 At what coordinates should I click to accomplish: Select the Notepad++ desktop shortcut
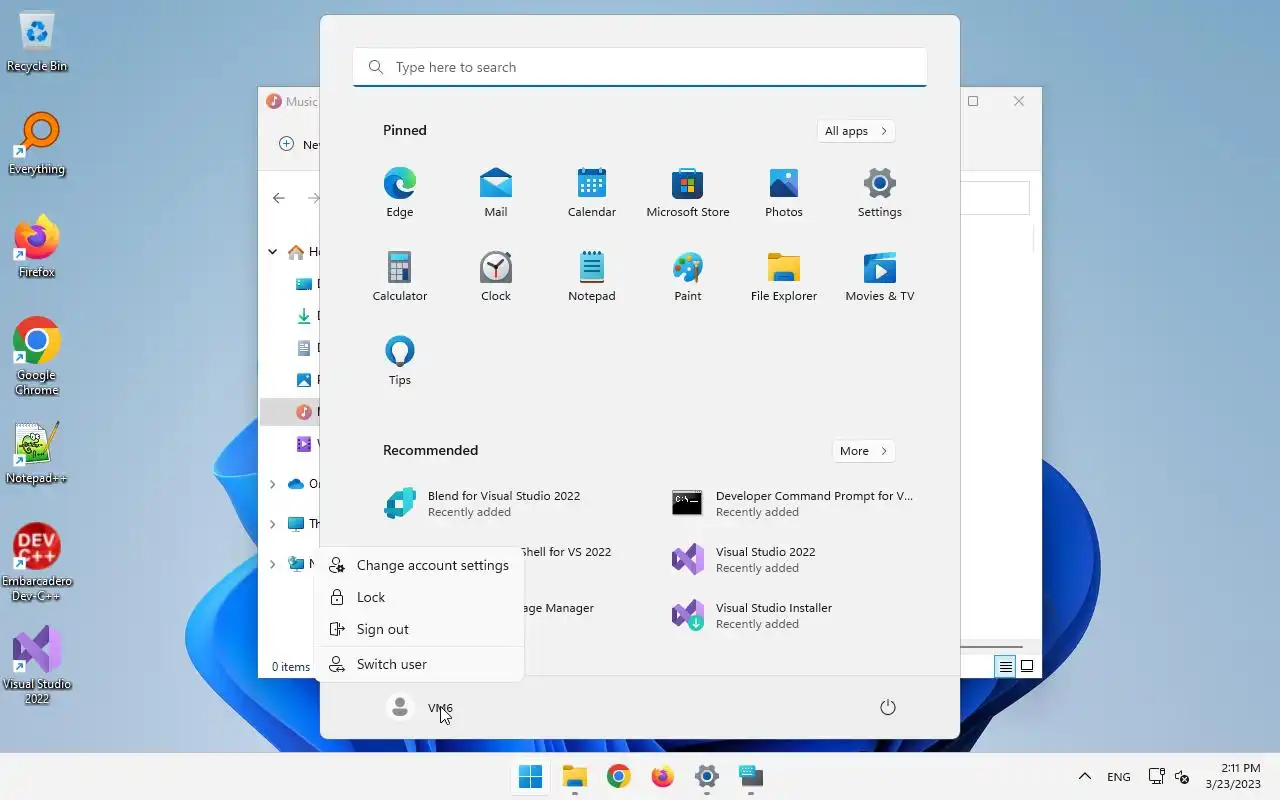coord(37,453)
